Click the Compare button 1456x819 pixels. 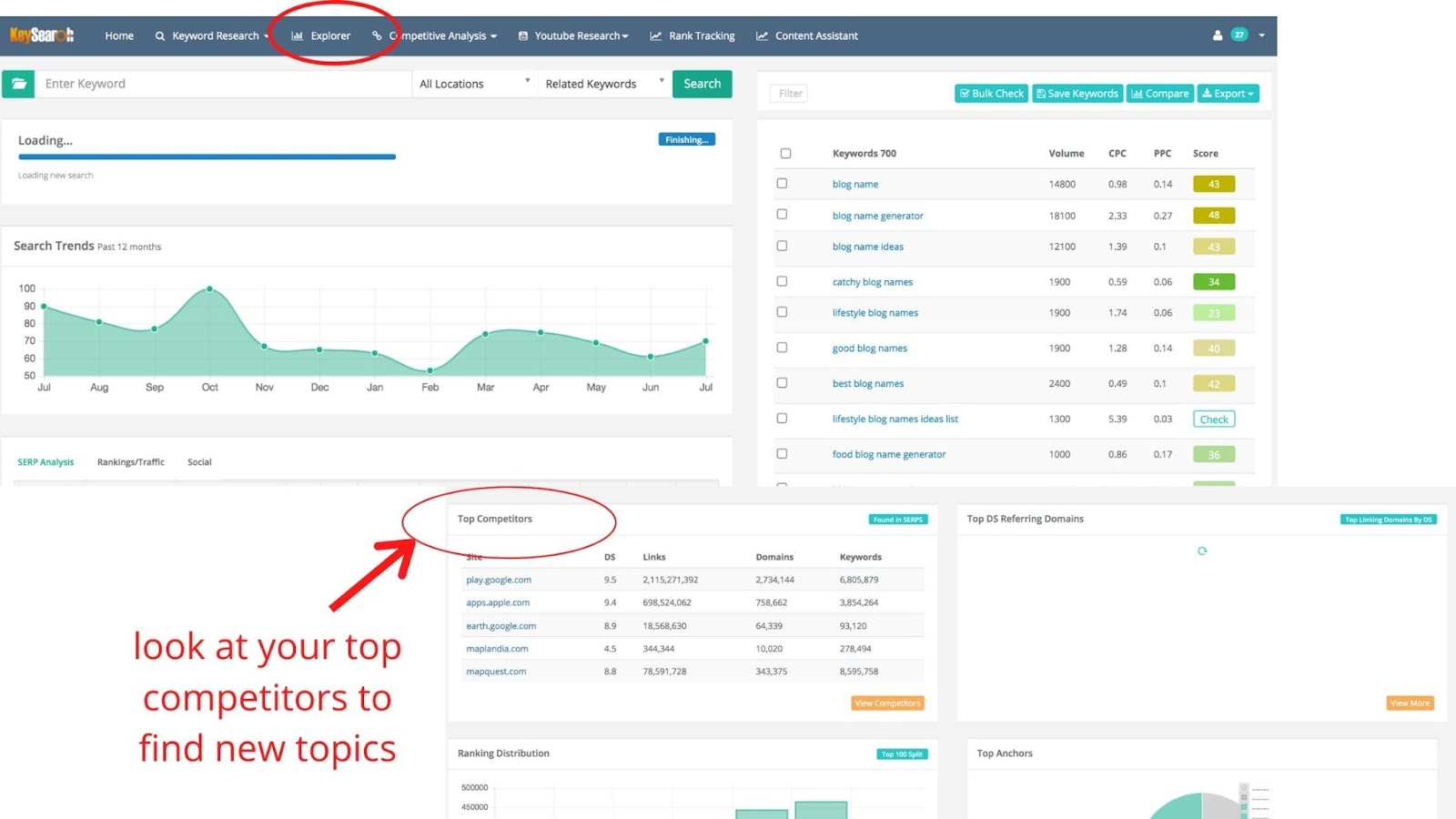point(1160,94)
